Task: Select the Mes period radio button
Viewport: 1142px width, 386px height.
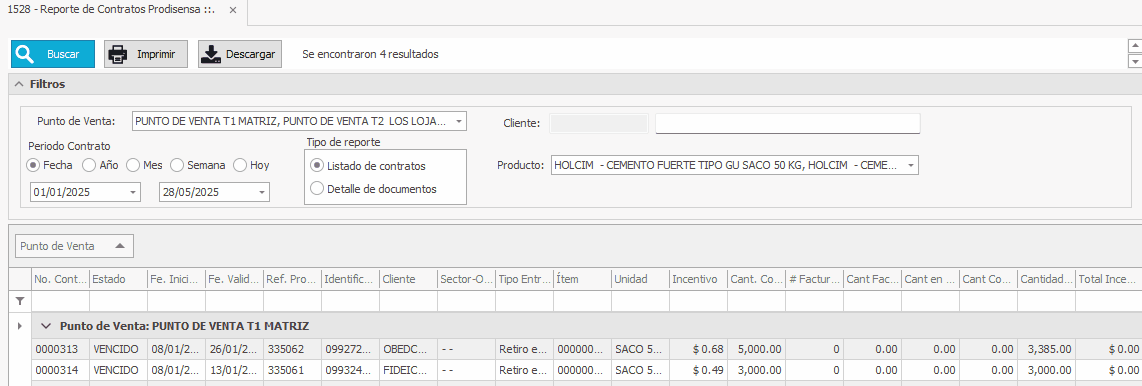Action: point(133,165)
